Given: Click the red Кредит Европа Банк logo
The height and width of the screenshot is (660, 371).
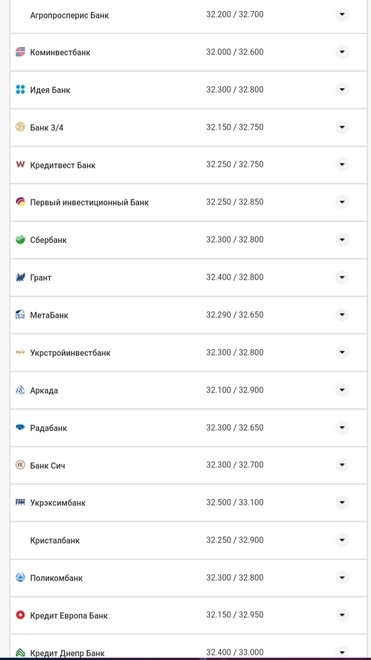Looking at the screenshot, I should pyautogui.click(x=20, y=615).
